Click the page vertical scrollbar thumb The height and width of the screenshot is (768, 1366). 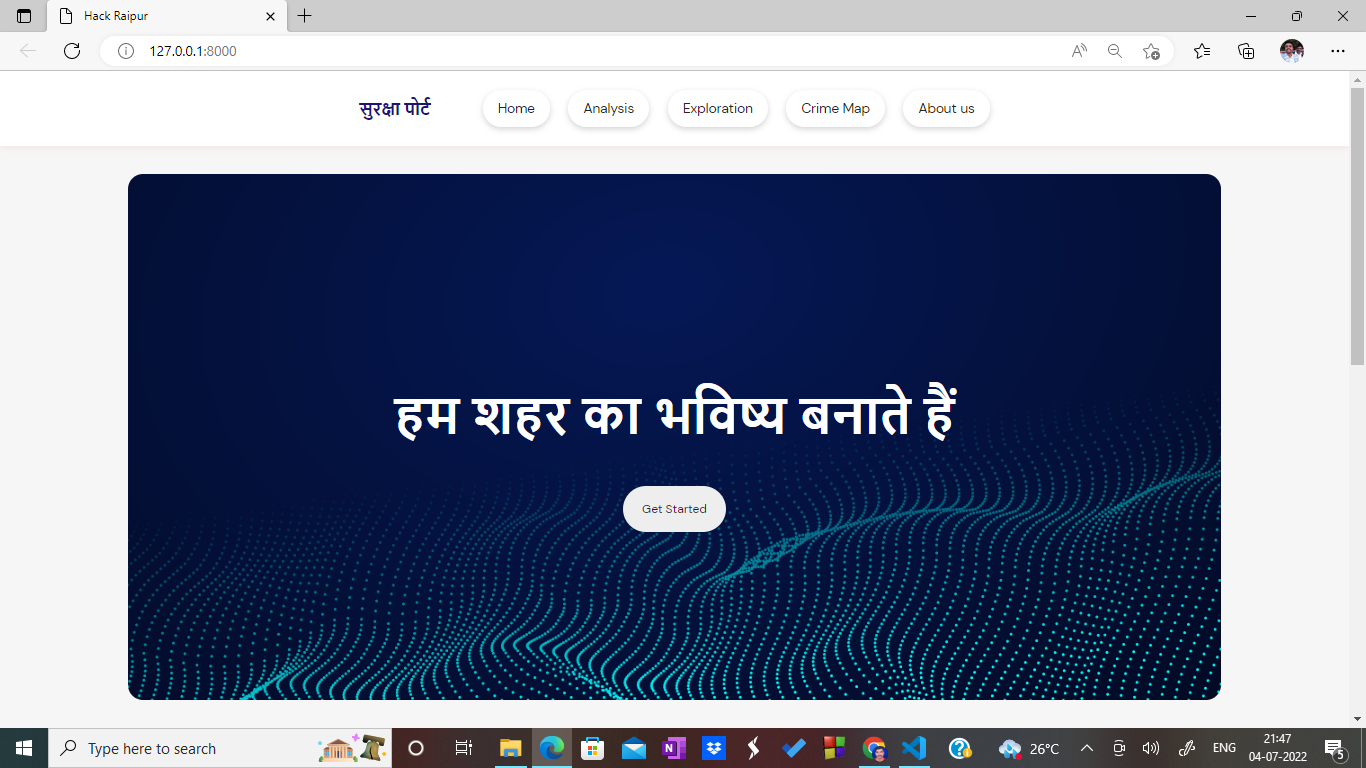pyautogui.click(x=1357, y=225)
